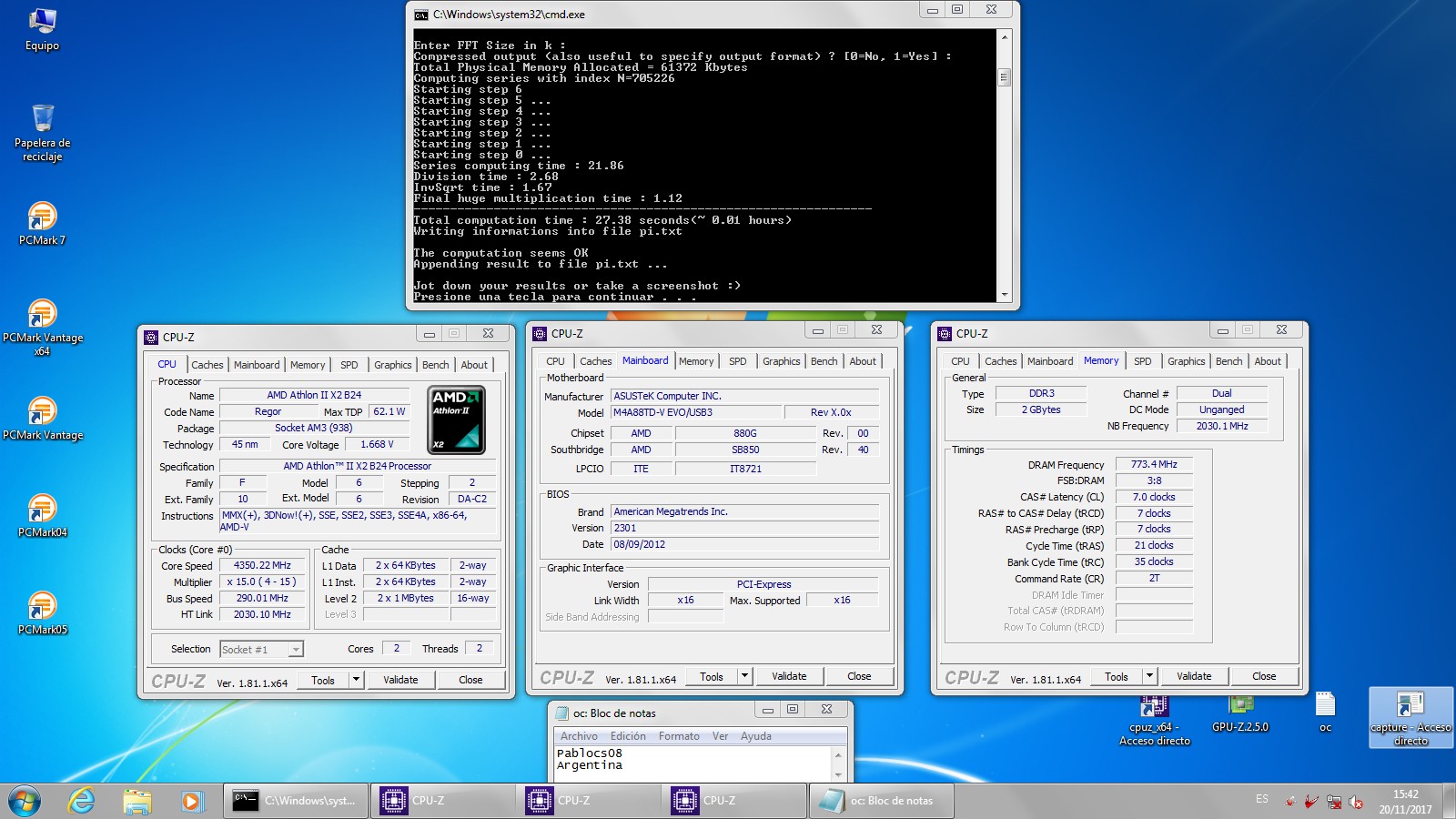Open Graphics tab in Memory window
The height and width of the screenshot is (819, 1456).
[1187, 361]
